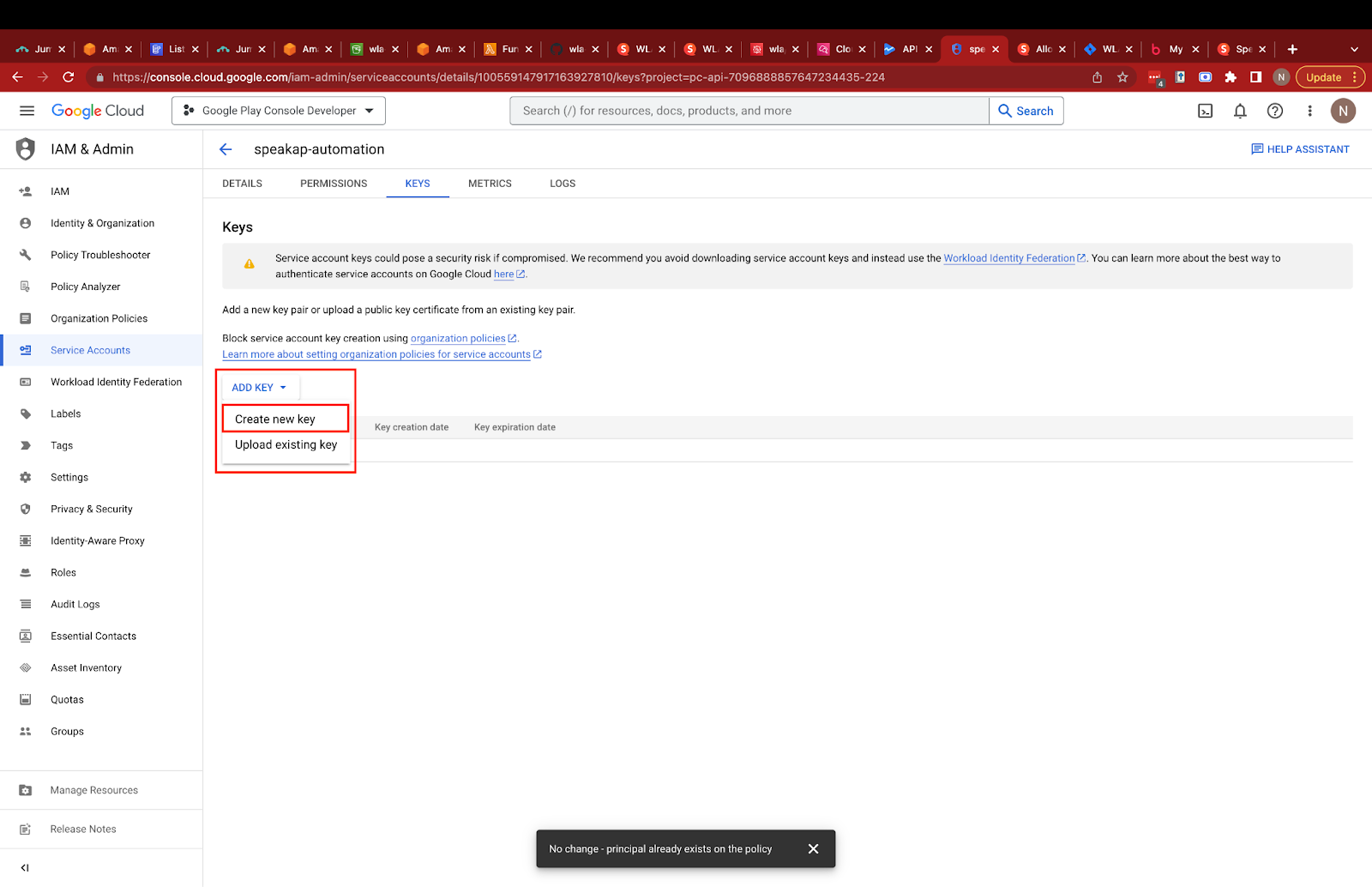1372x887 pixels.
Task: Click the Chrome Update button
Action: [1330, 77]
